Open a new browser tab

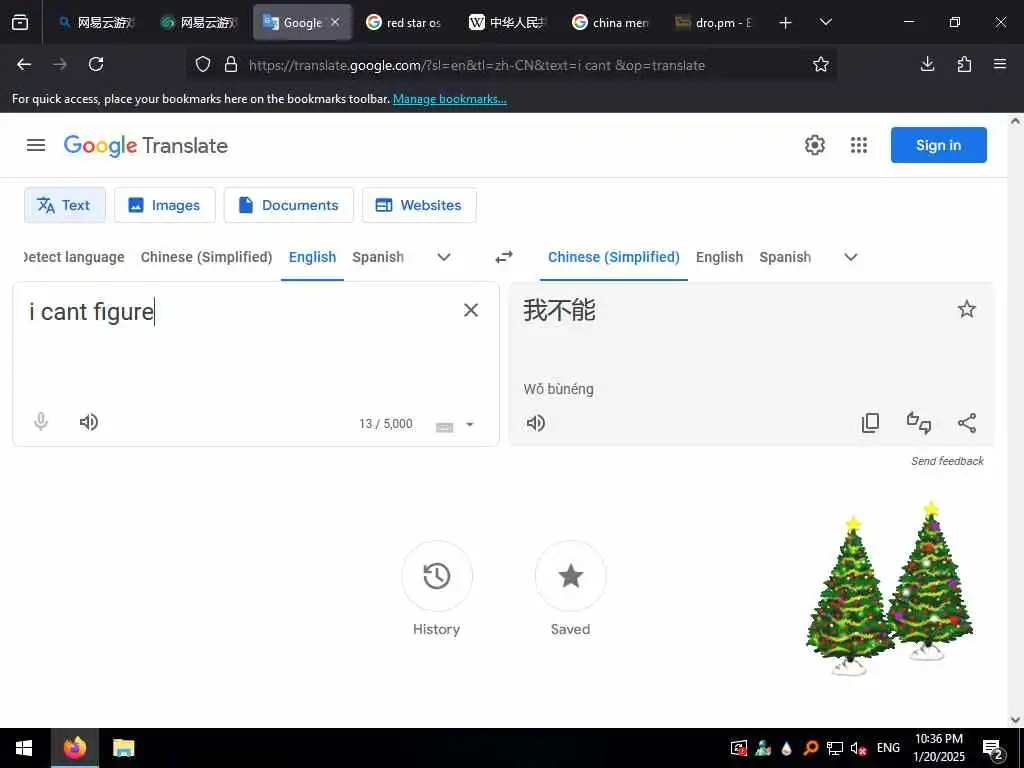click(786, 23)
